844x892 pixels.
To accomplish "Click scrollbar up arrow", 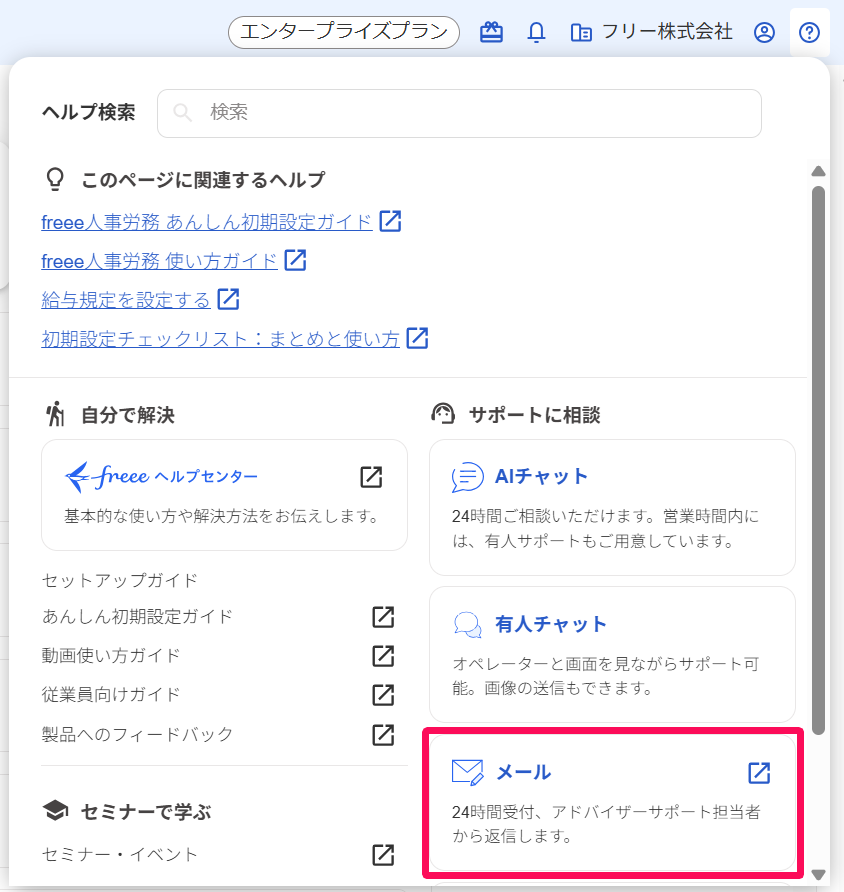I will (818, 171).
